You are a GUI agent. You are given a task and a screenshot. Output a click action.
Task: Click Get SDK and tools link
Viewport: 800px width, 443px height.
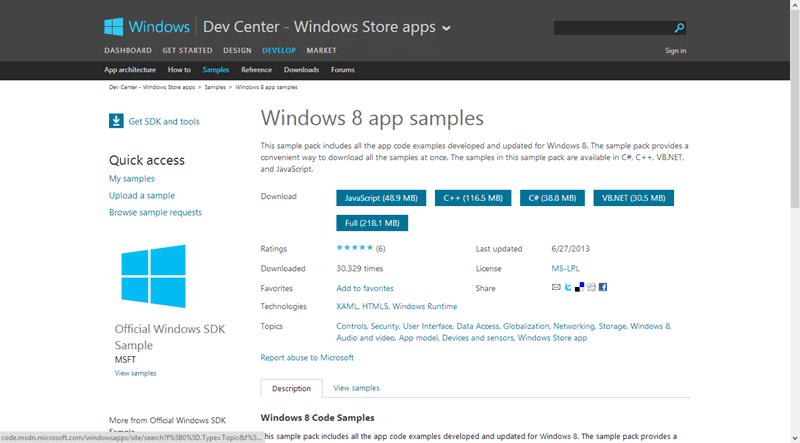[164, 121]
